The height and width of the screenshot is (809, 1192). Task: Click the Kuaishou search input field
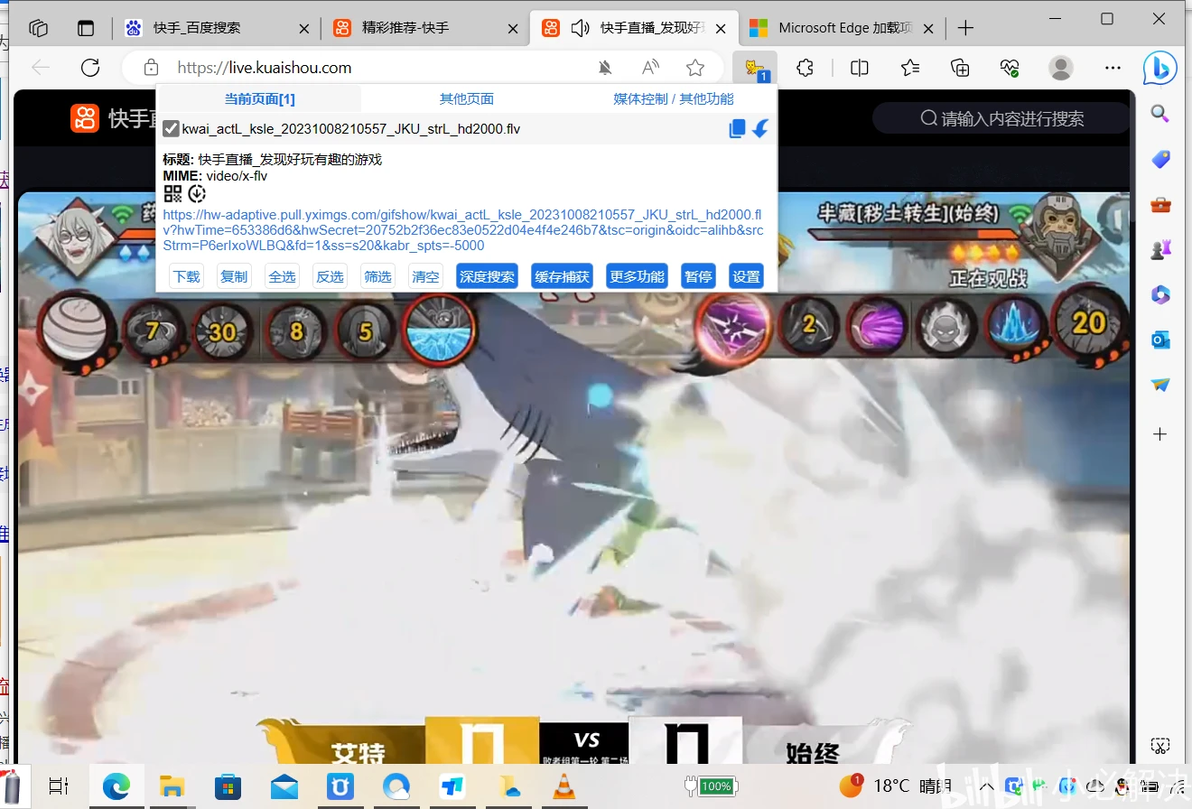(1002, 119)
